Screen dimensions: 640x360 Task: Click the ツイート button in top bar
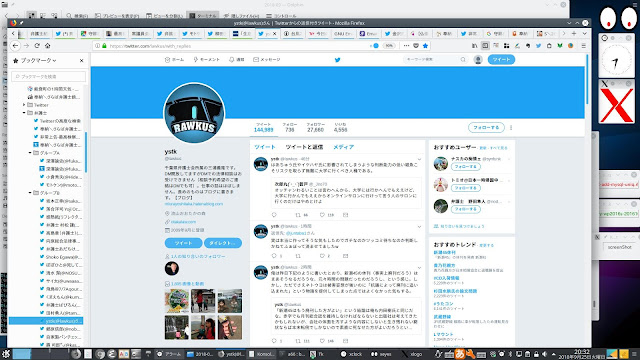click(x=501, y=60)
